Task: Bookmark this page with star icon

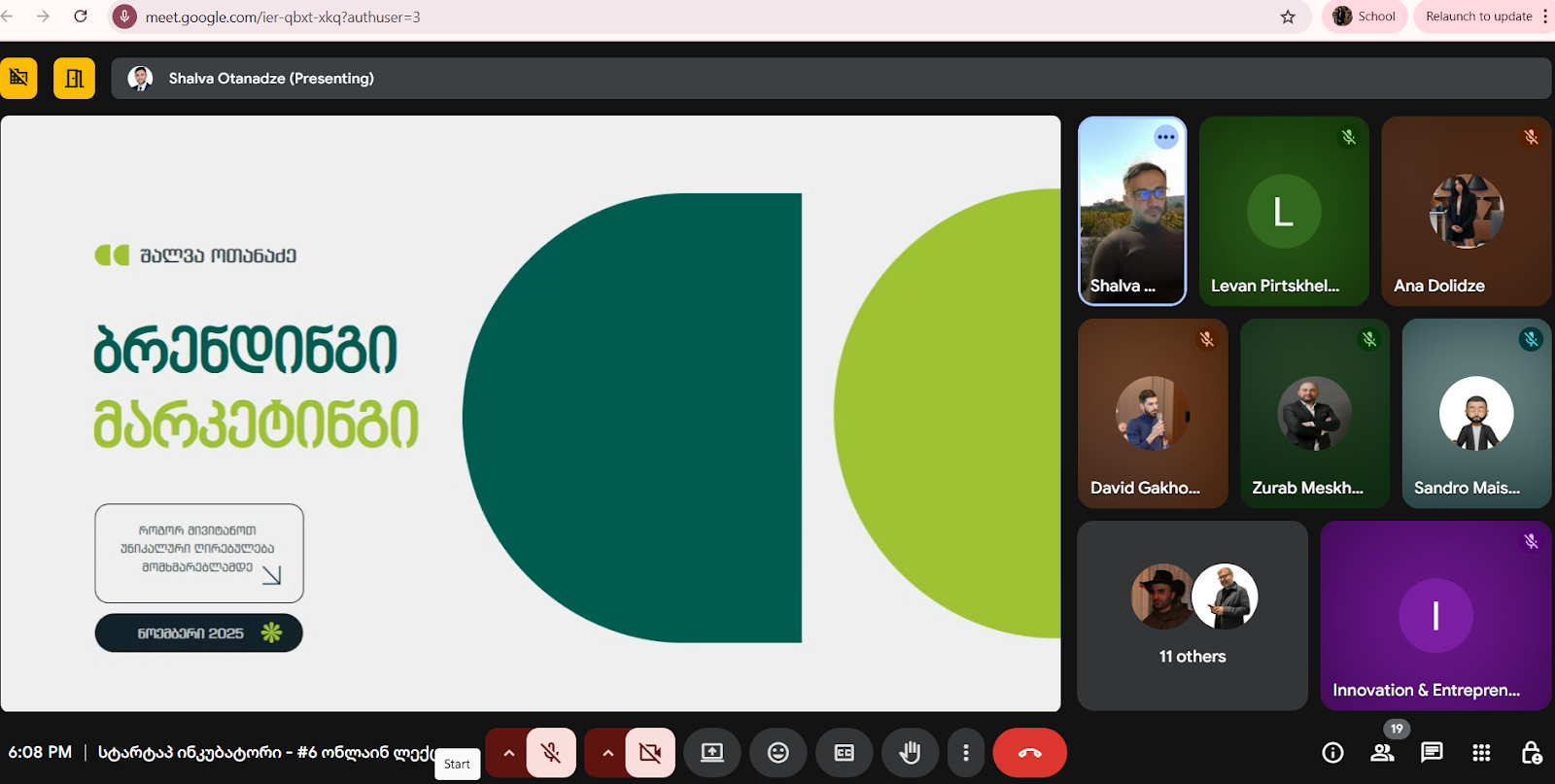Action: pyautogui.click(x=1288, y=17)
